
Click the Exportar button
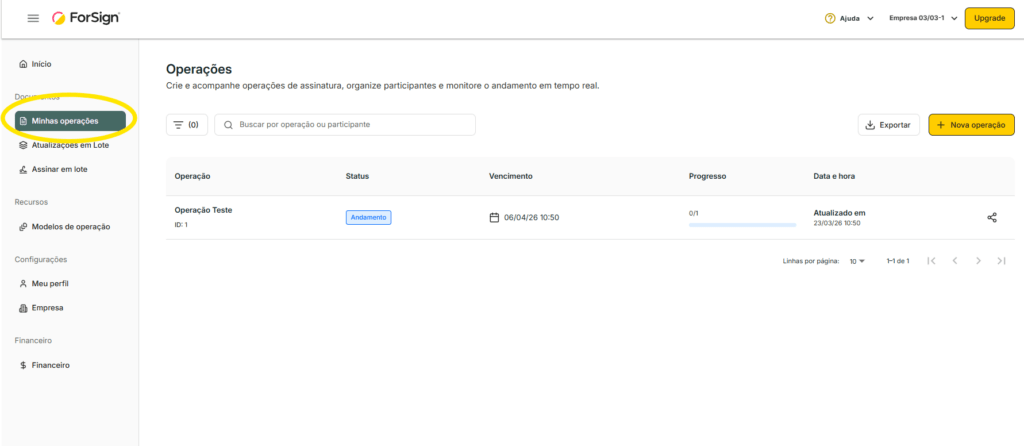coord(888,125)
